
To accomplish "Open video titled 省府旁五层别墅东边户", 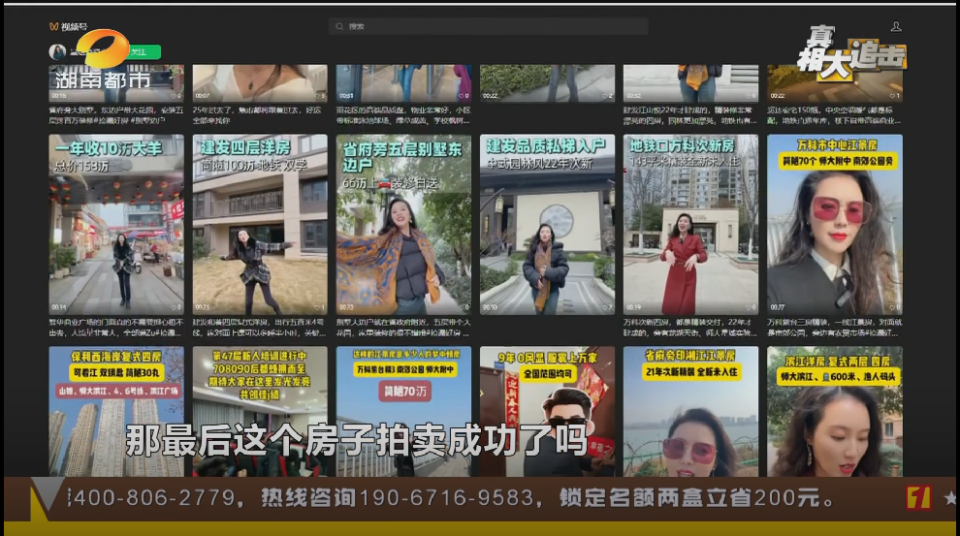I will click(x=403, y=224).
